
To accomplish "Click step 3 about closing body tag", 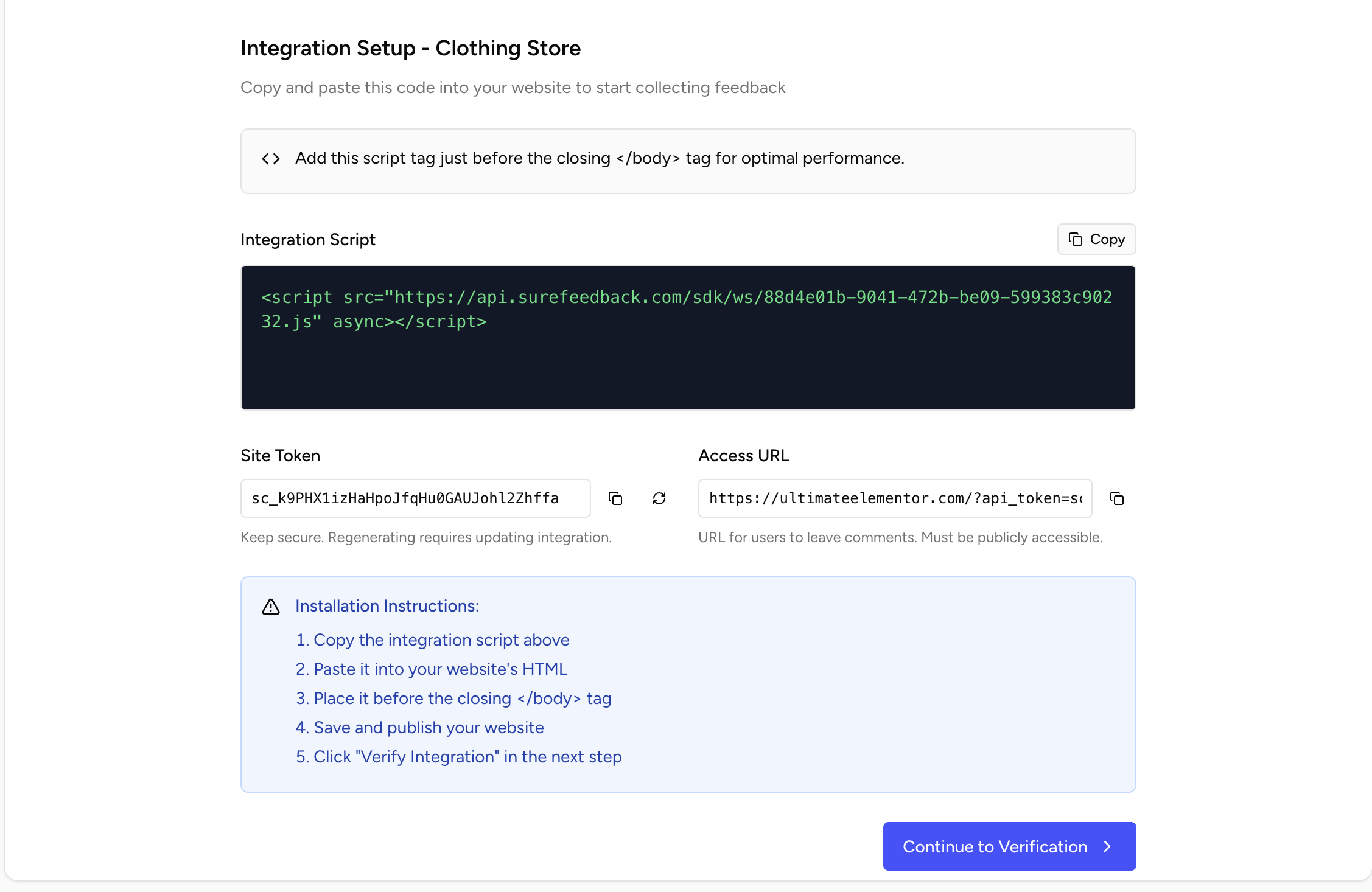I will [453, 699].
